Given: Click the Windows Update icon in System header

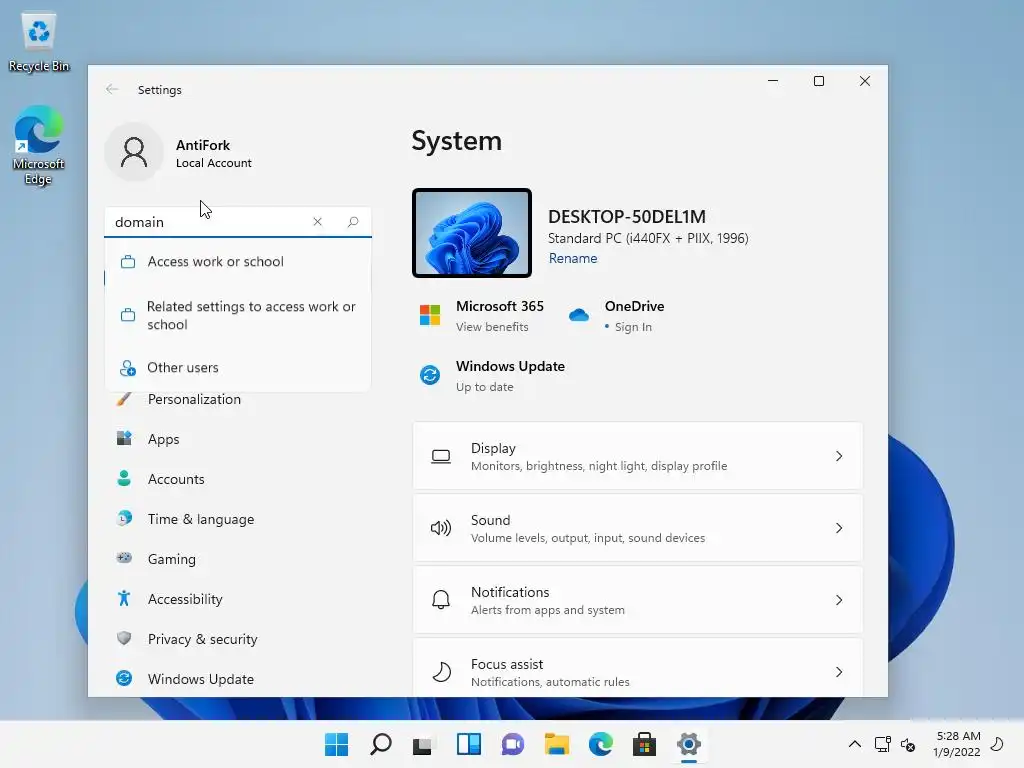Looking at the screenshot, I should point(430,376).
